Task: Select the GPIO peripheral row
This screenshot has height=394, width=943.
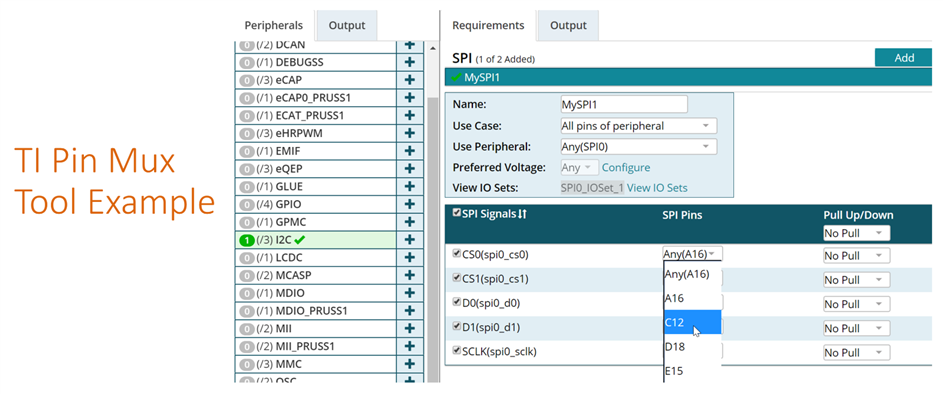Action: (x=316, y=204)
